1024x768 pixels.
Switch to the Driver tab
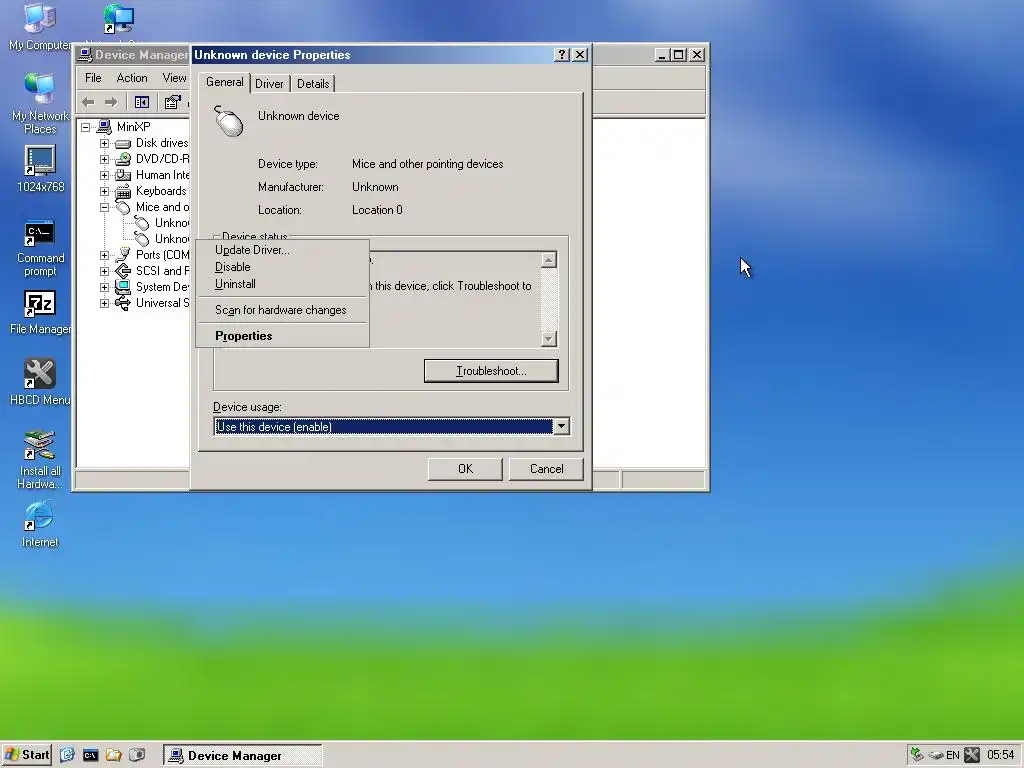(269, 84)
